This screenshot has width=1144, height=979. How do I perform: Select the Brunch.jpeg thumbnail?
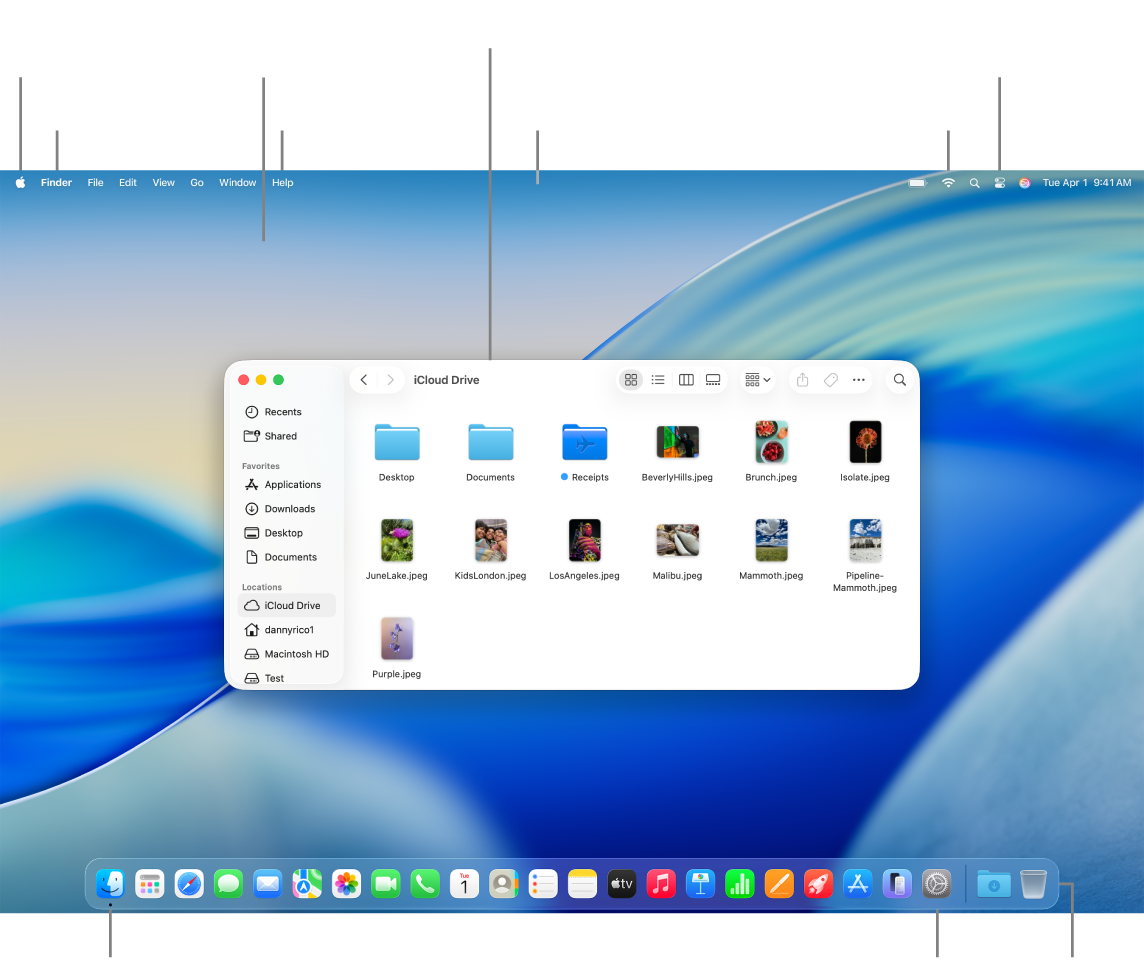click(771, 442)
